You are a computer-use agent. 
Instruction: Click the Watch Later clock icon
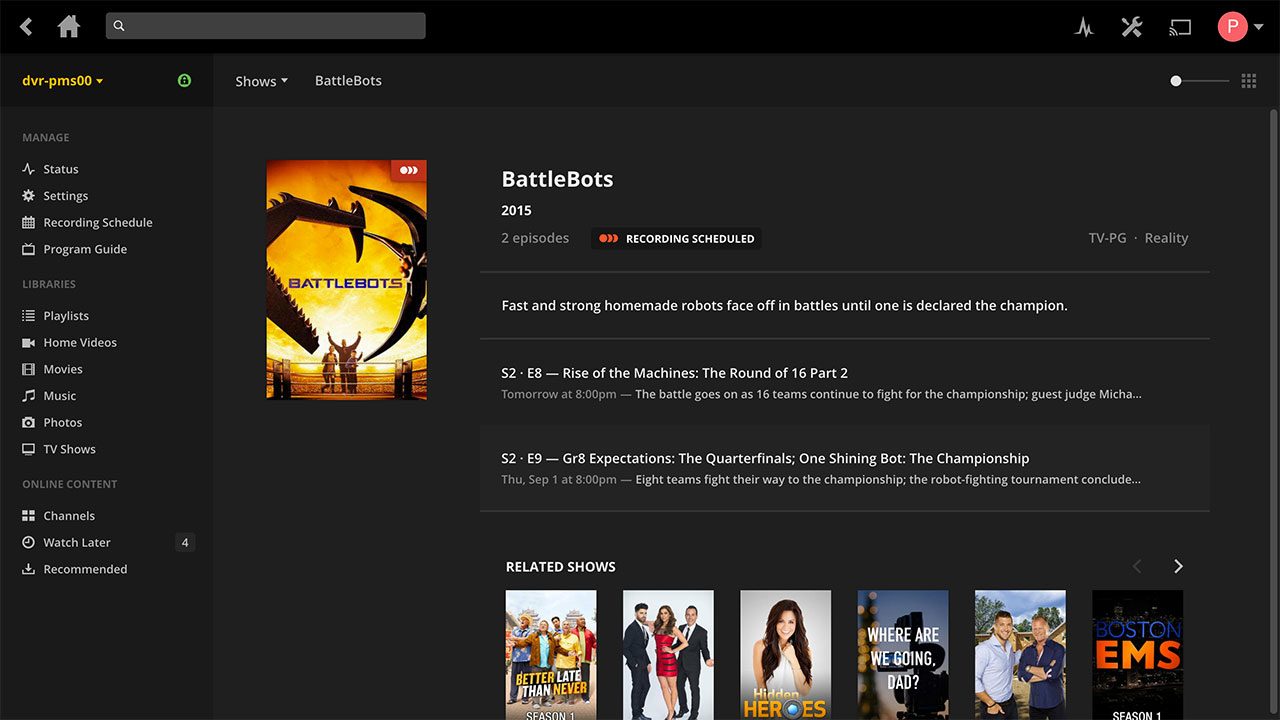[x=28, y=542]
